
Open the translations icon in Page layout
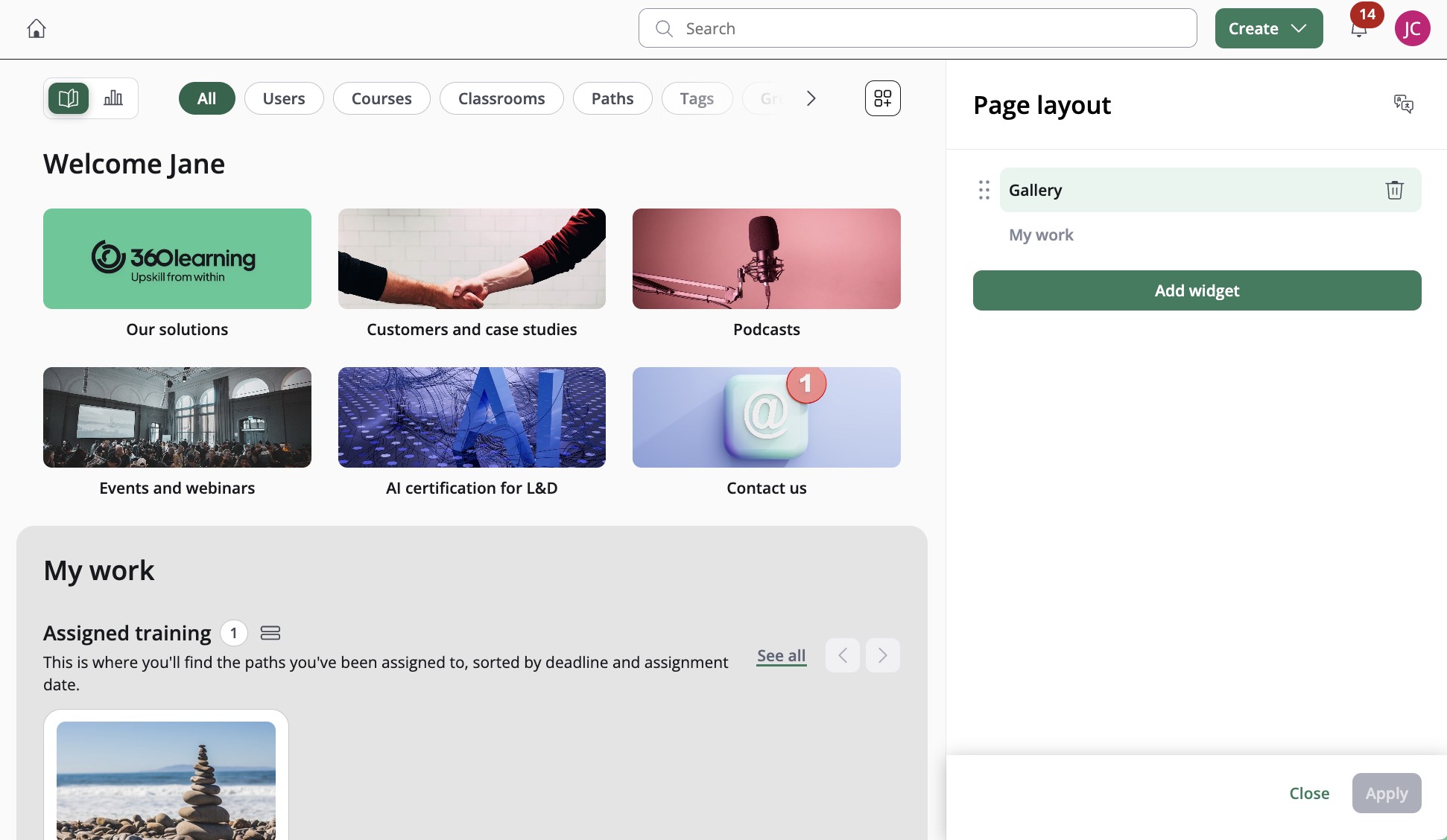click(1404, 104)
